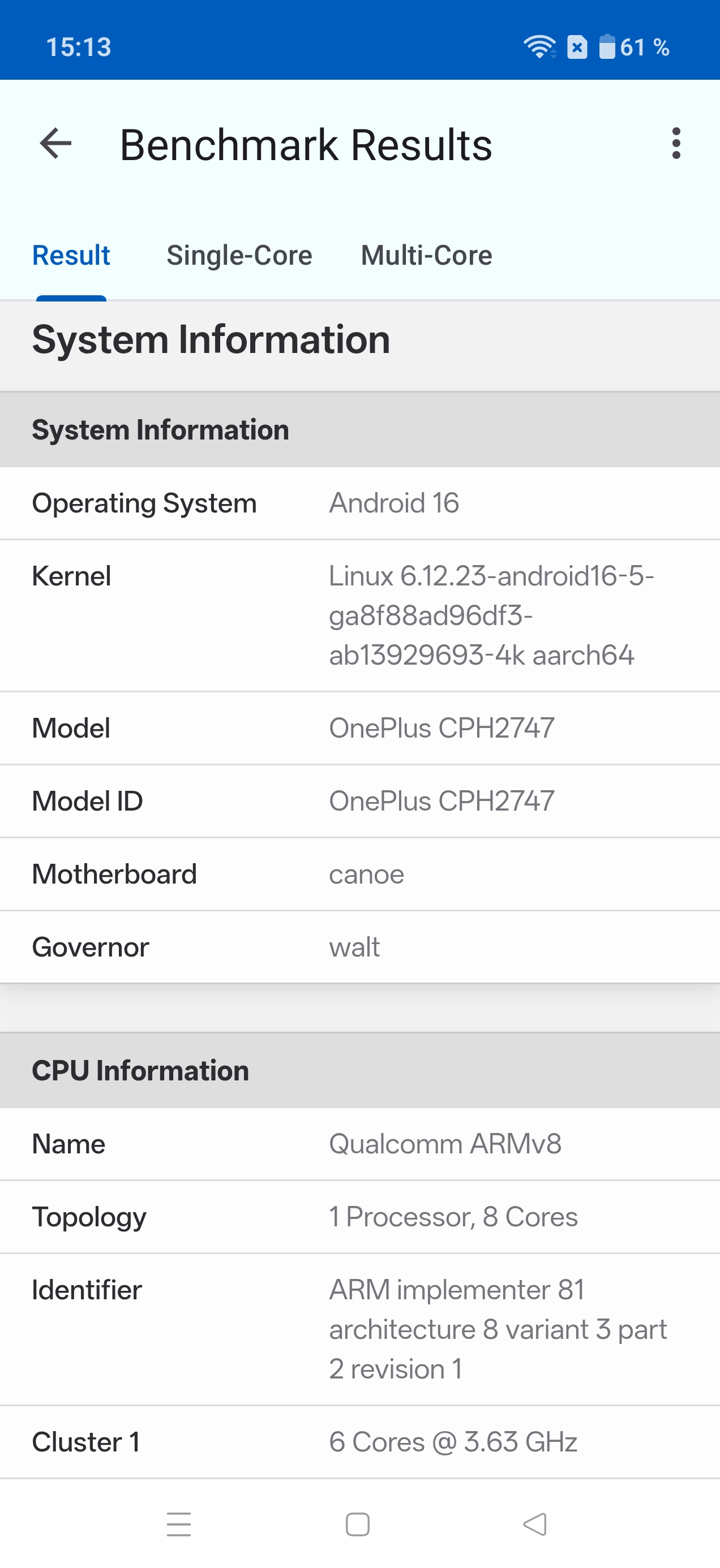Tap the SIM card error icon
720x1568 pixels.
pyautogui.click(x=577, y=47)
